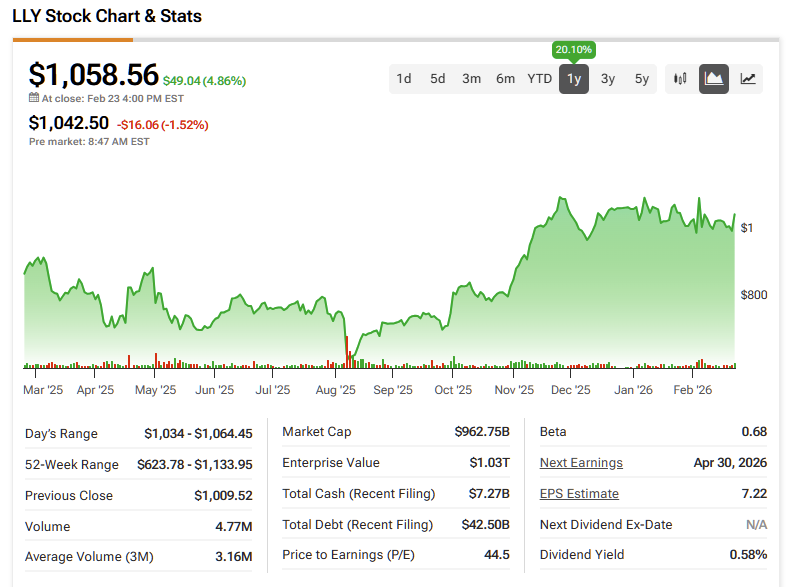789x587 pixels.
Task: Click the Next Dividend Ex-Date N/A value
Action: (756, 525)
